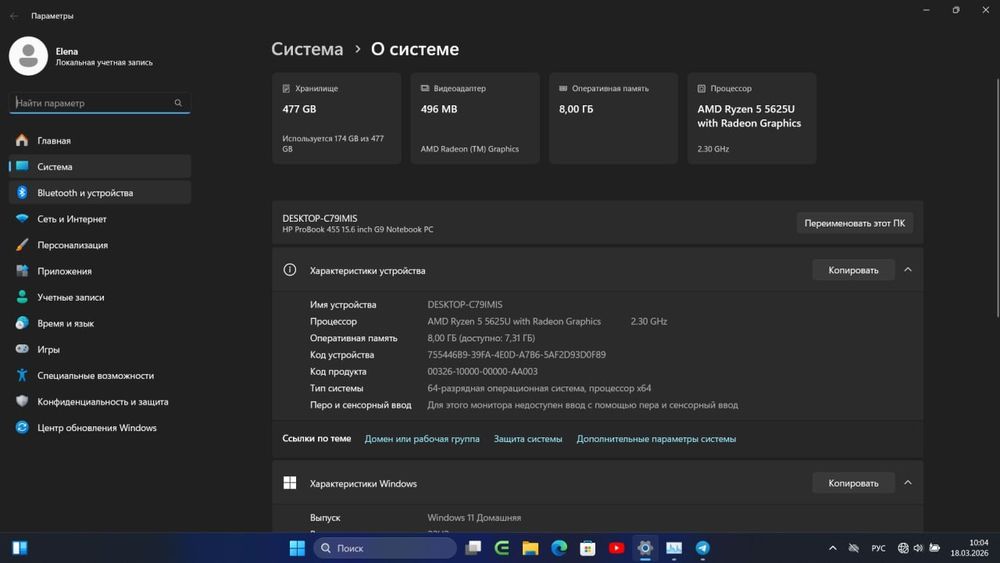Click the magnifier icon in the settings search box
The width and height of the screenshot is (1000, 563).
click(178, 103)
